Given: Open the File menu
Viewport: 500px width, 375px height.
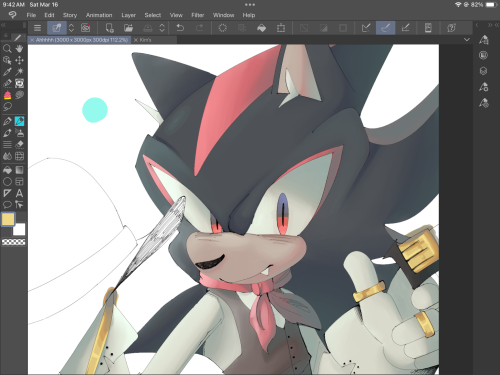Looking at the screenshot, I should (31, 15).
